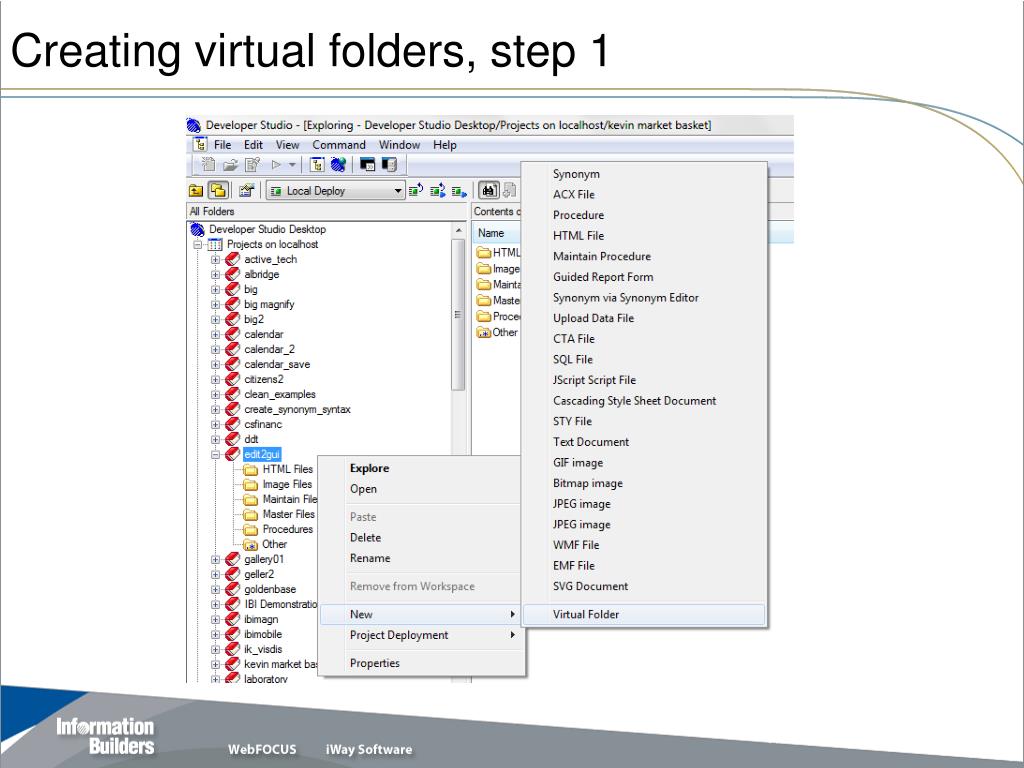Click the Up one folder icon
Viewport: 1024px width, 768px height.
coord(196,191)
